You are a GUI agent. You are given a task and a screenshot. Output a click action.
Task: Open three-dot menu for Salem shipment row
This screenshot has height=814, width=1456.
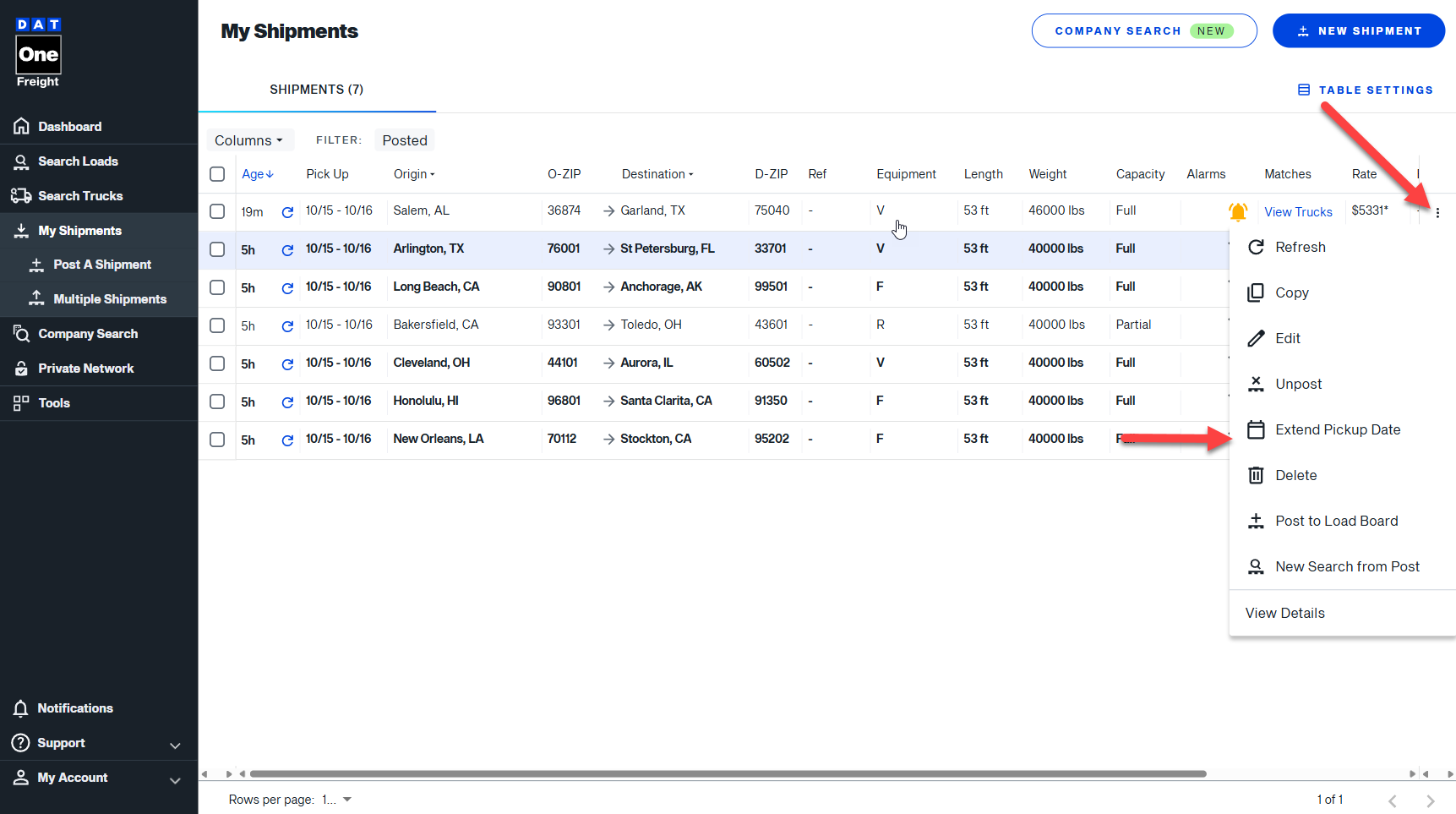tap(1437, 213)
